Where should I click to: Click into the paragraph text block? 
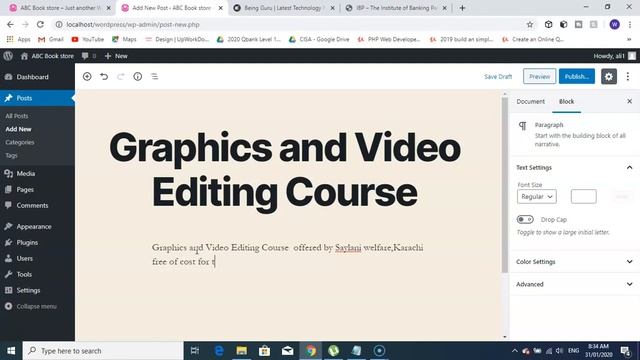[x=288, y=254]
